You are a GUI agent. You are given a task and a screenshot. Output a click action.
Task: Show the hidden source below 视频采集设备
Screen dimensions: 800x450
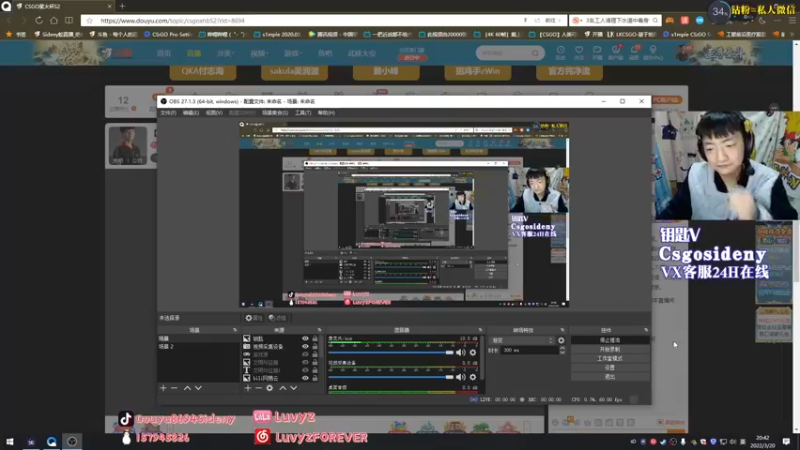[x=305, y=355]
